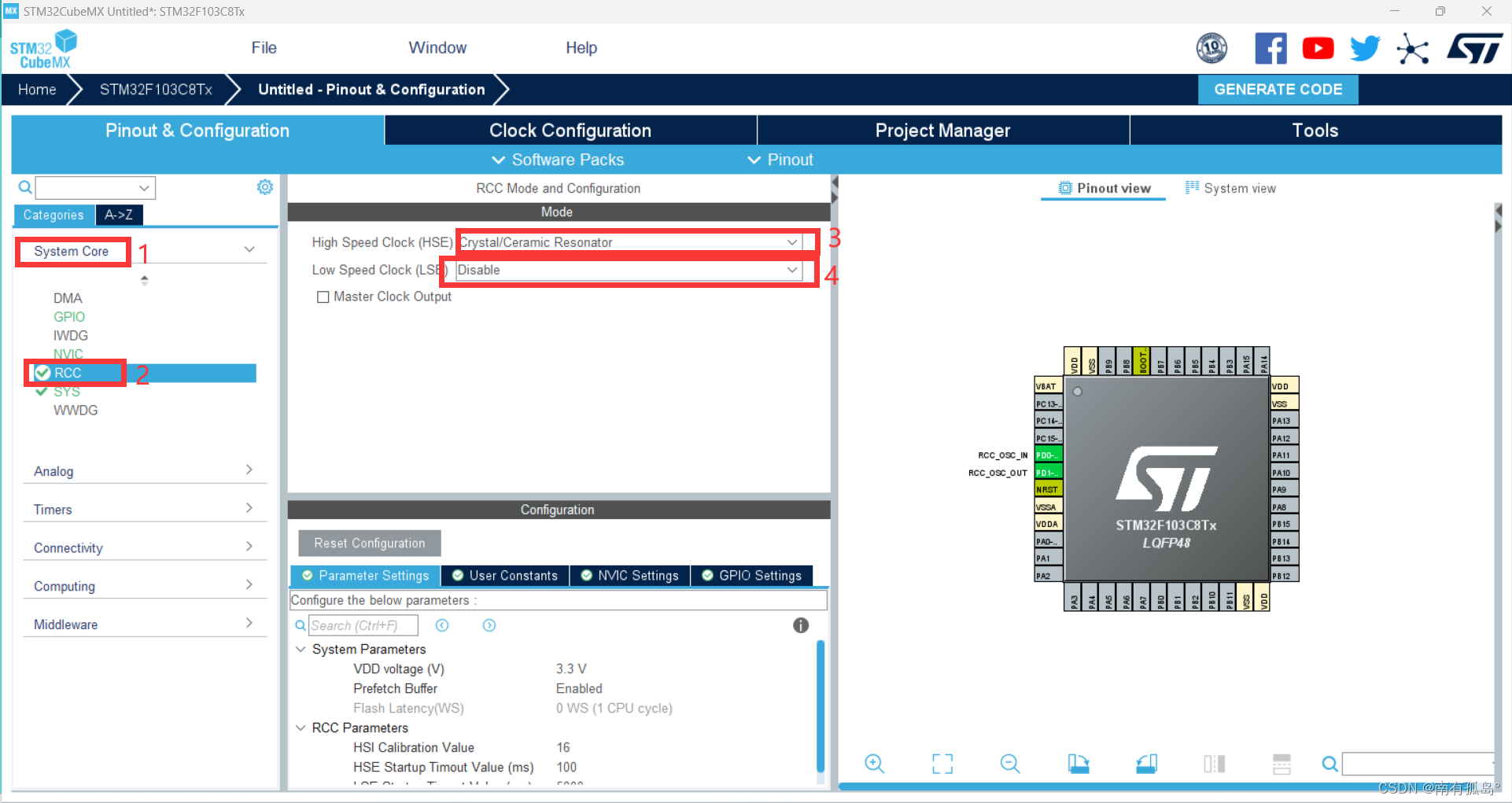Screen dimensions: 1512x803
Task: Expand the Software Packs menu
Action: coord(558,160)
